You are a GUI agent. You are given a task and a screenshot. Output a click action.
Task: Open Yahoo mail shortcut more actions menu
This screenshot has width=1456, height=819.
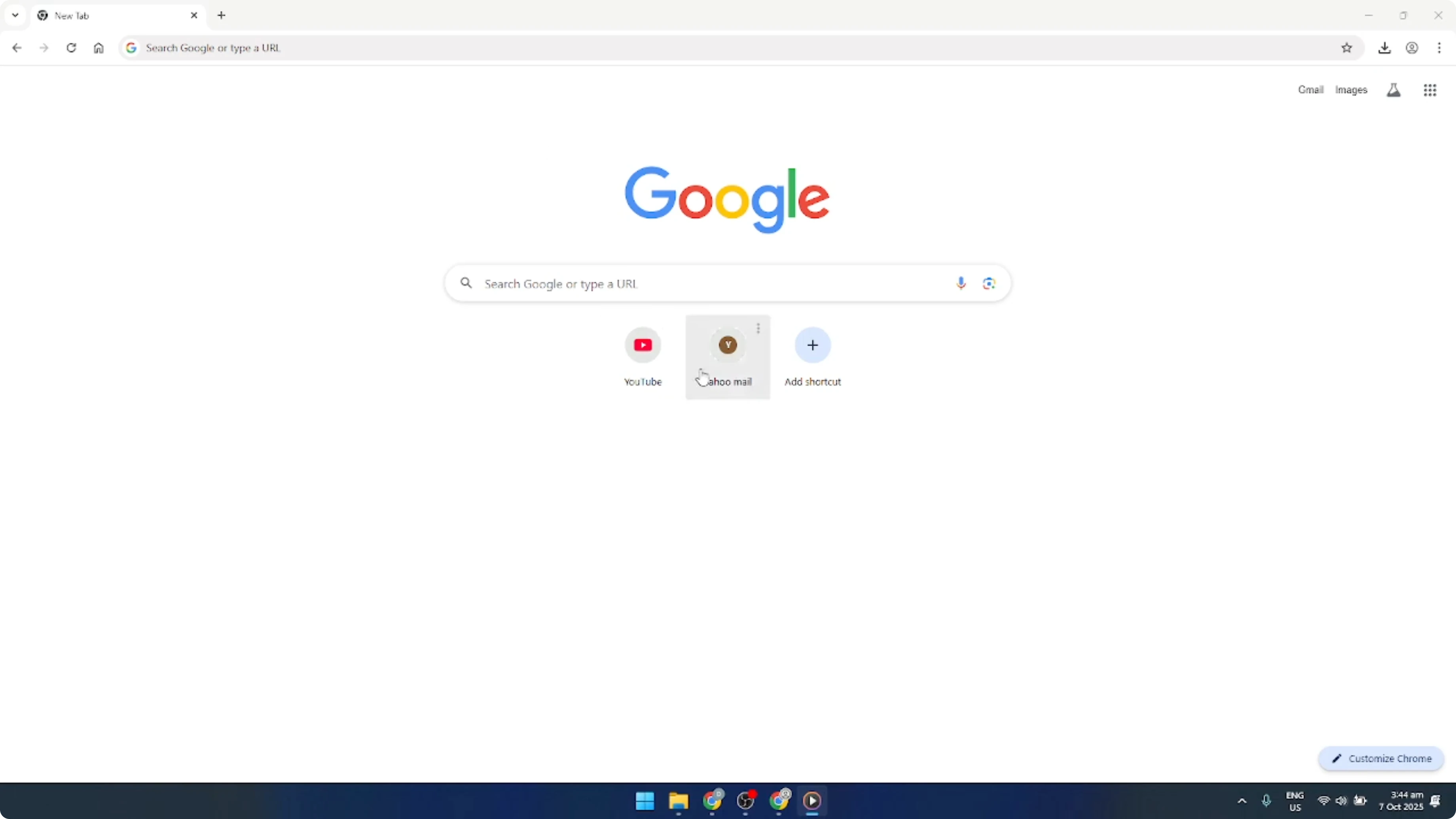click(x=758, y=328)
